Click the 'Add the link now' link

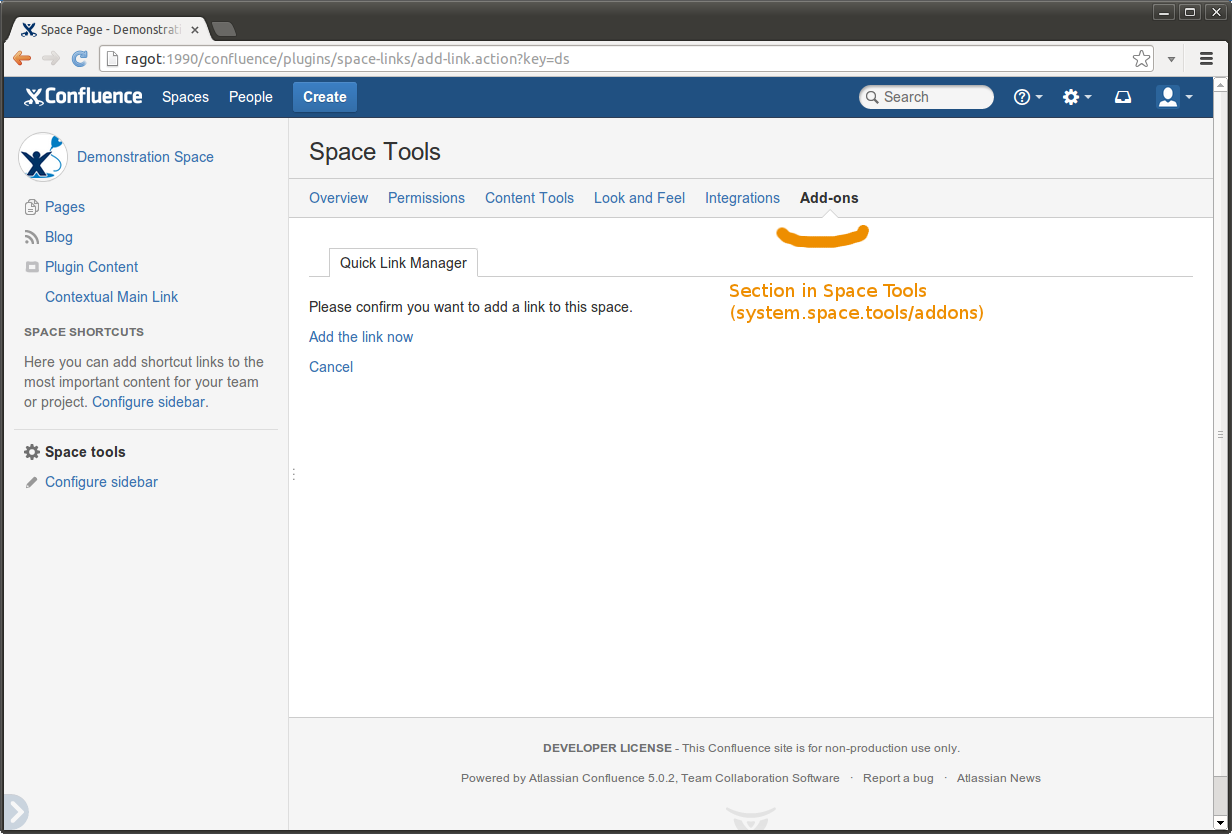pyautogui.click(x=361, y=337)
